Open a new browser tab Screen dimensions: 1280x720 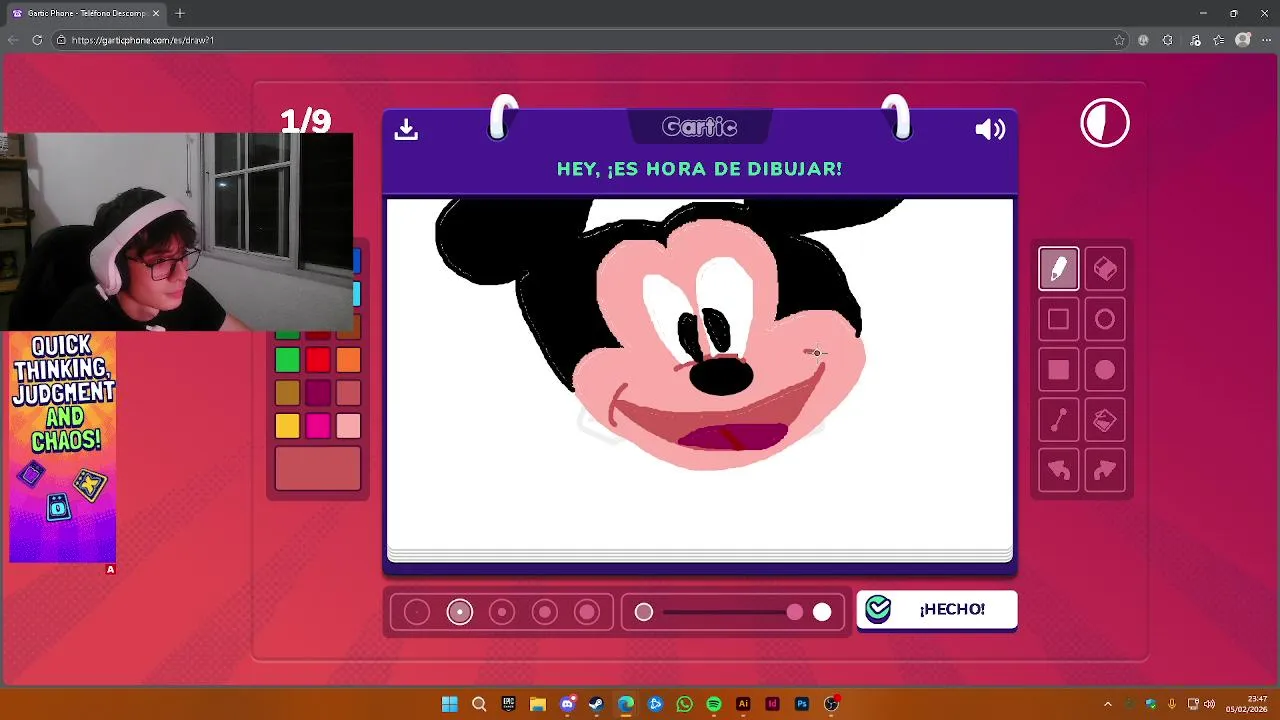180,13
